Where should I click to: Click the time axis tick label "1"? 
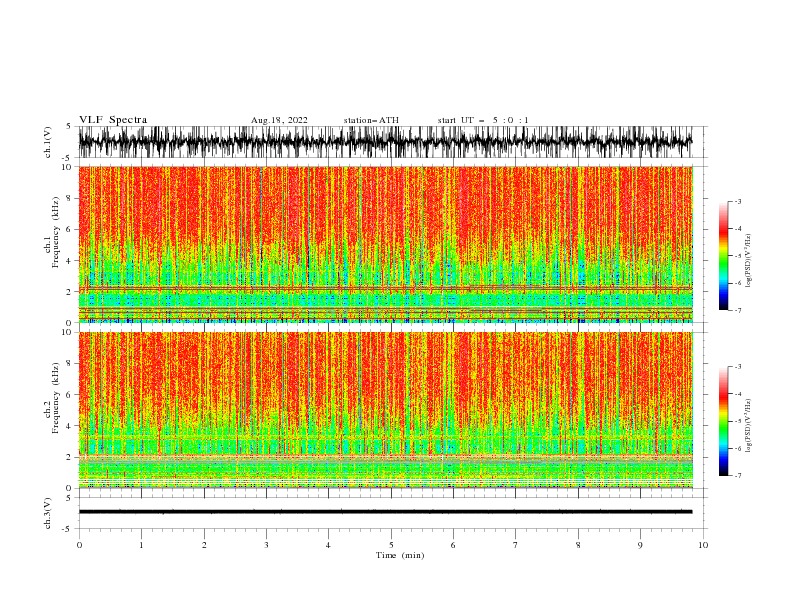coord(141,545)
